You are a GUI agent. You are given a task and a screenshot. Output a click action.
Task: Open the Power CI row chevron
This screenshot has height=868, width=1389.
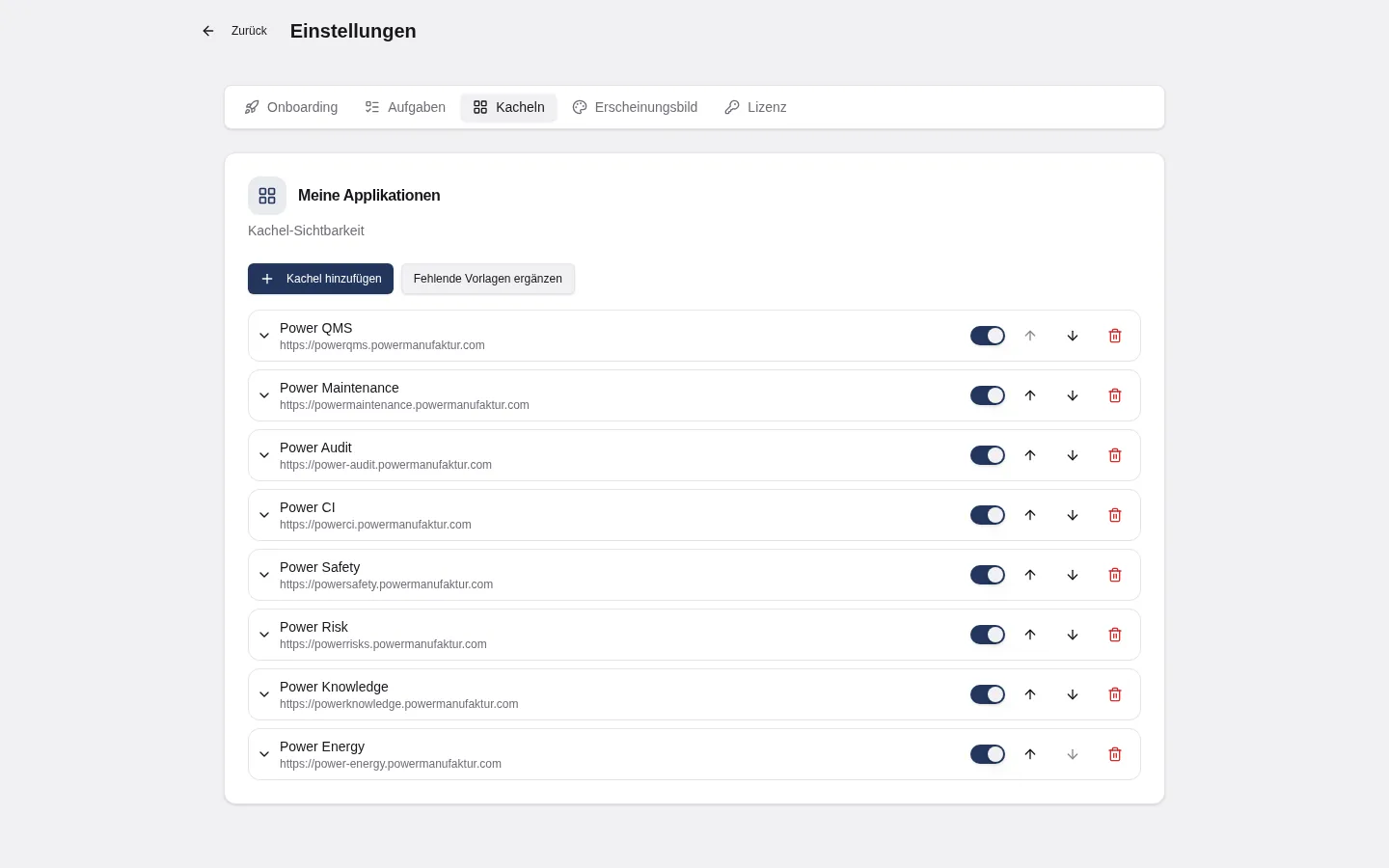click(x=264, y=515)
